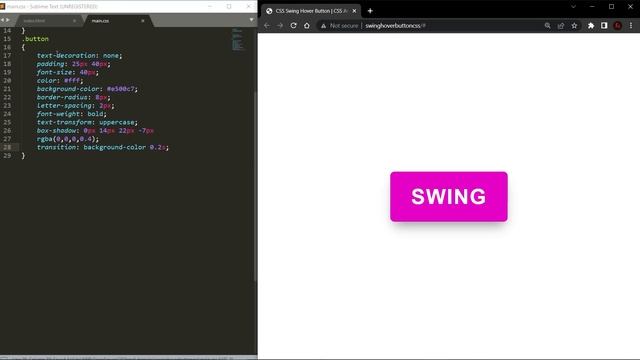
Task: Open Chrome extensions puzzle menu
Action: (x=591, y=25)
